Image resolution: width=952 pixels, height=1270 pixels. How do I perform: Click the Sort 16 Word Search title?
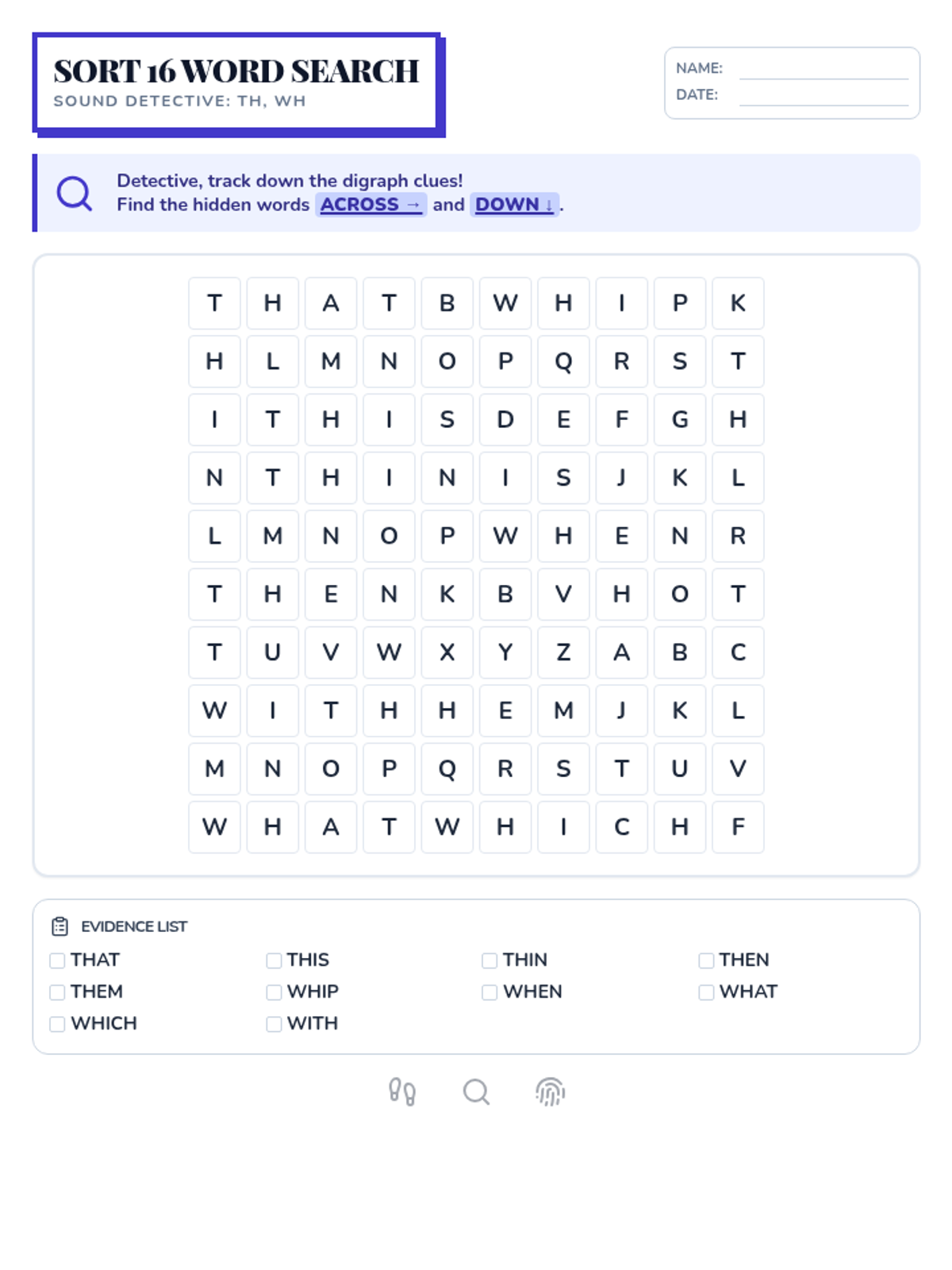click(236, 71)
